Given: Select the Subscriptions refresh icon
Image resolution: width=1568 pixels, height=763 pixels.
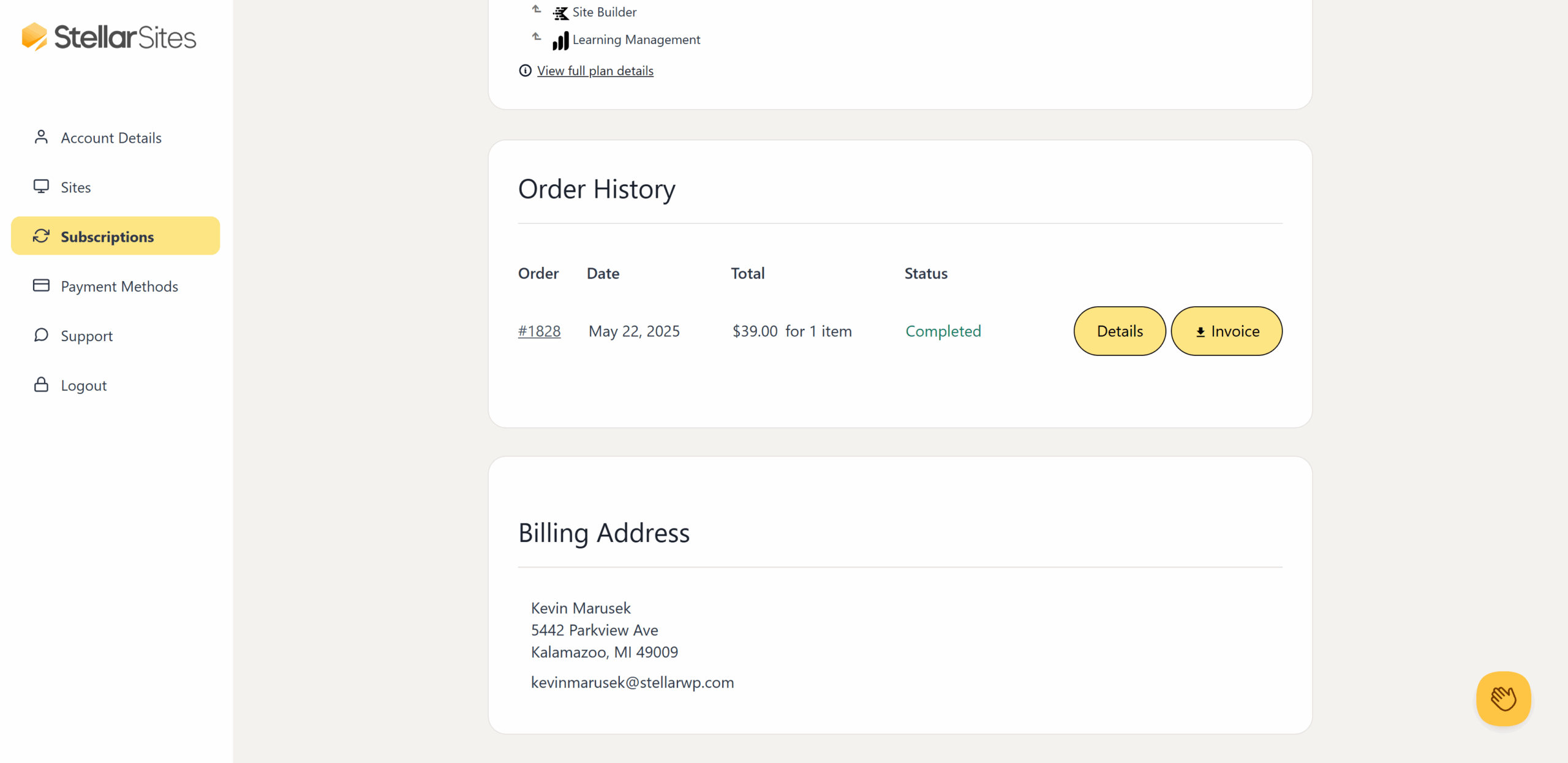Looking at the screenshot, I should [x=41, y=236].
